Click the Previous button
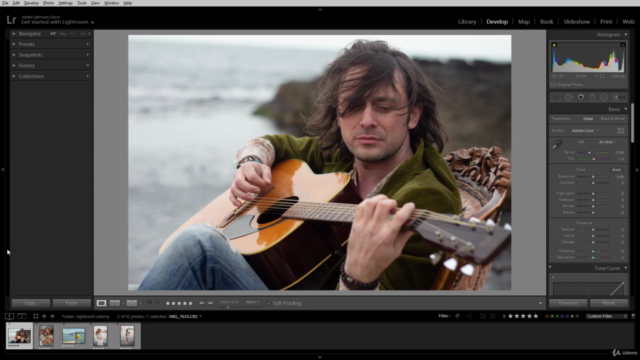 (x=568, y=303)
